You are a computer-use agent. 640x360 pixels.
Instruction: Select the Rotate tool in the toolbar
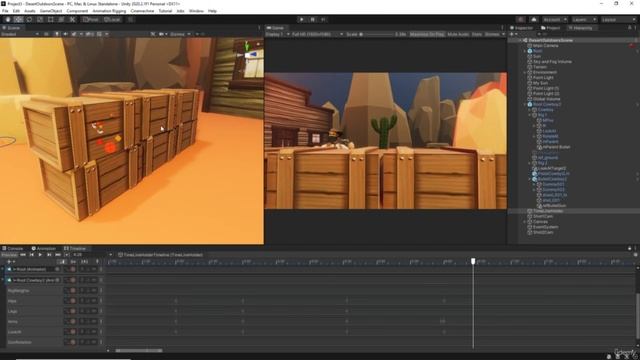pos(29,20)
